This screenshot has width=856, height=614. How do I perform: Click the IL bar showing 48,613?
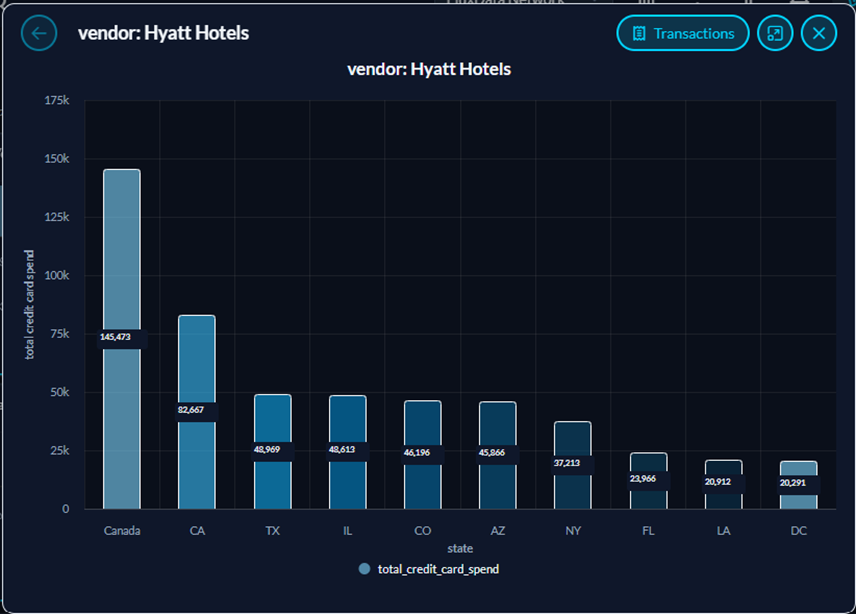348,452
